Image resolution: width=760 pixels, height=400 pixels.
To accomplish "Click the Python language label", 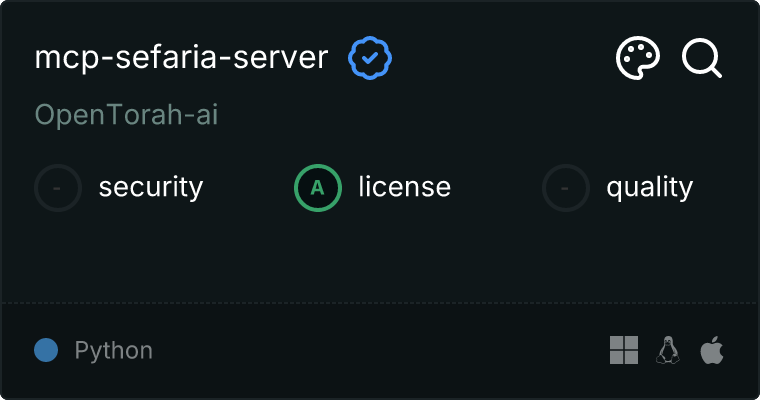I will pos(114,351).
